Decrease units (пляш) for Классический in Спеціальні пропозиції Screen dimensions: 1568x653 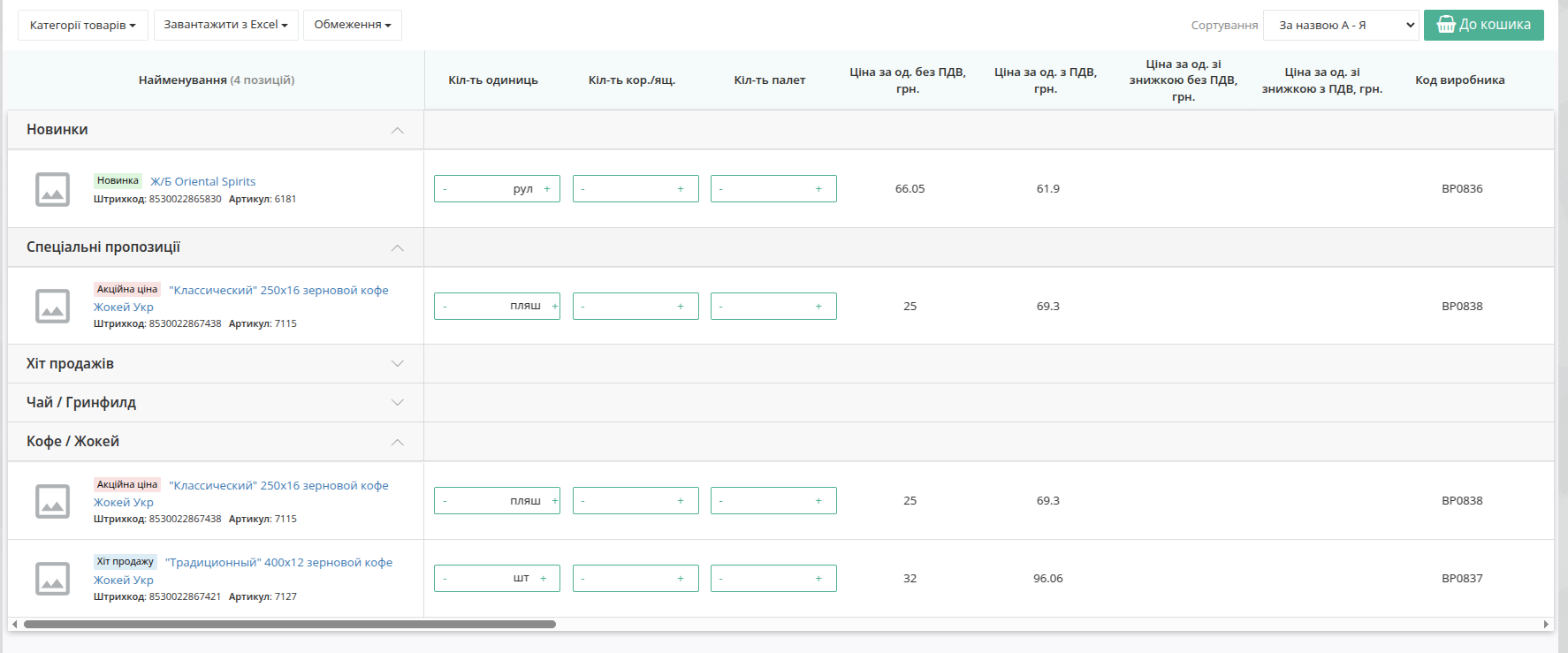click(445, 307)
